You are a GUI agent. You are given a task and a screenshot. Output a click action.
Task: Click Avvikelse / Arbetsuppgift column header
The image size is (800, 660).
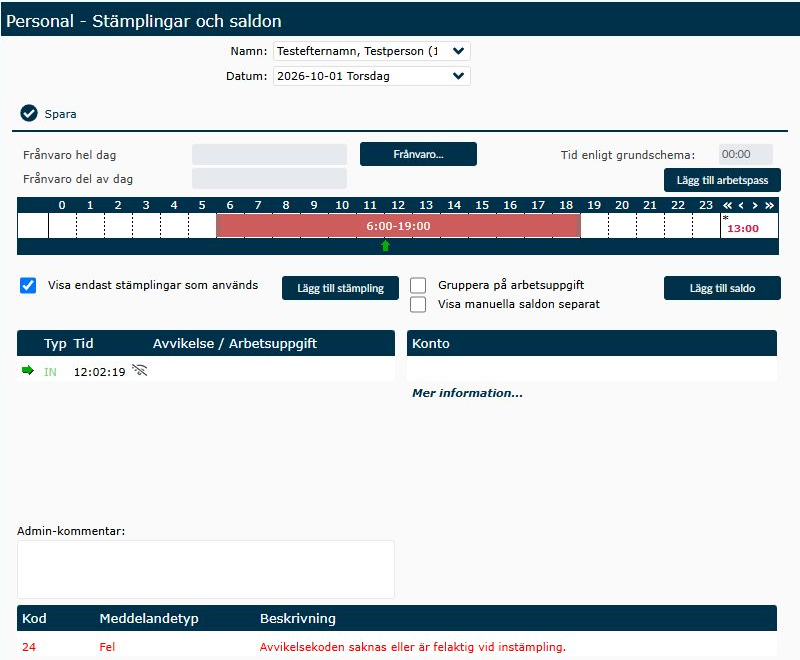[235, 343]
